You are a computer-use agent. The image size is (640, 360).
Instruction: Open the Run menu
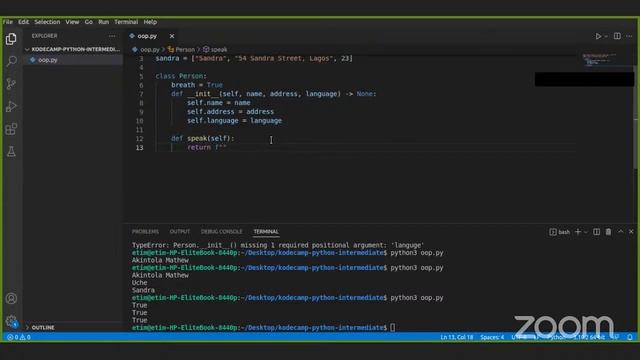[x=104, y=22]
